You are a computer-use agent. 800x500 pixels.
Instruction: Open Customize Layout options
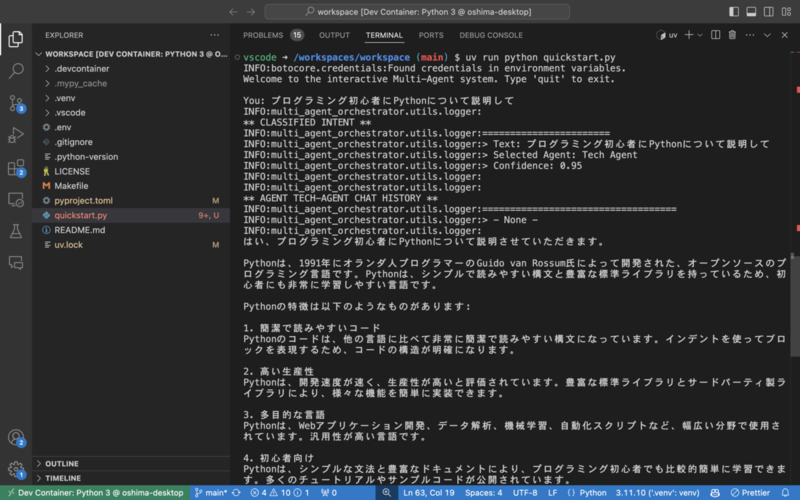[x=786, y=11]
